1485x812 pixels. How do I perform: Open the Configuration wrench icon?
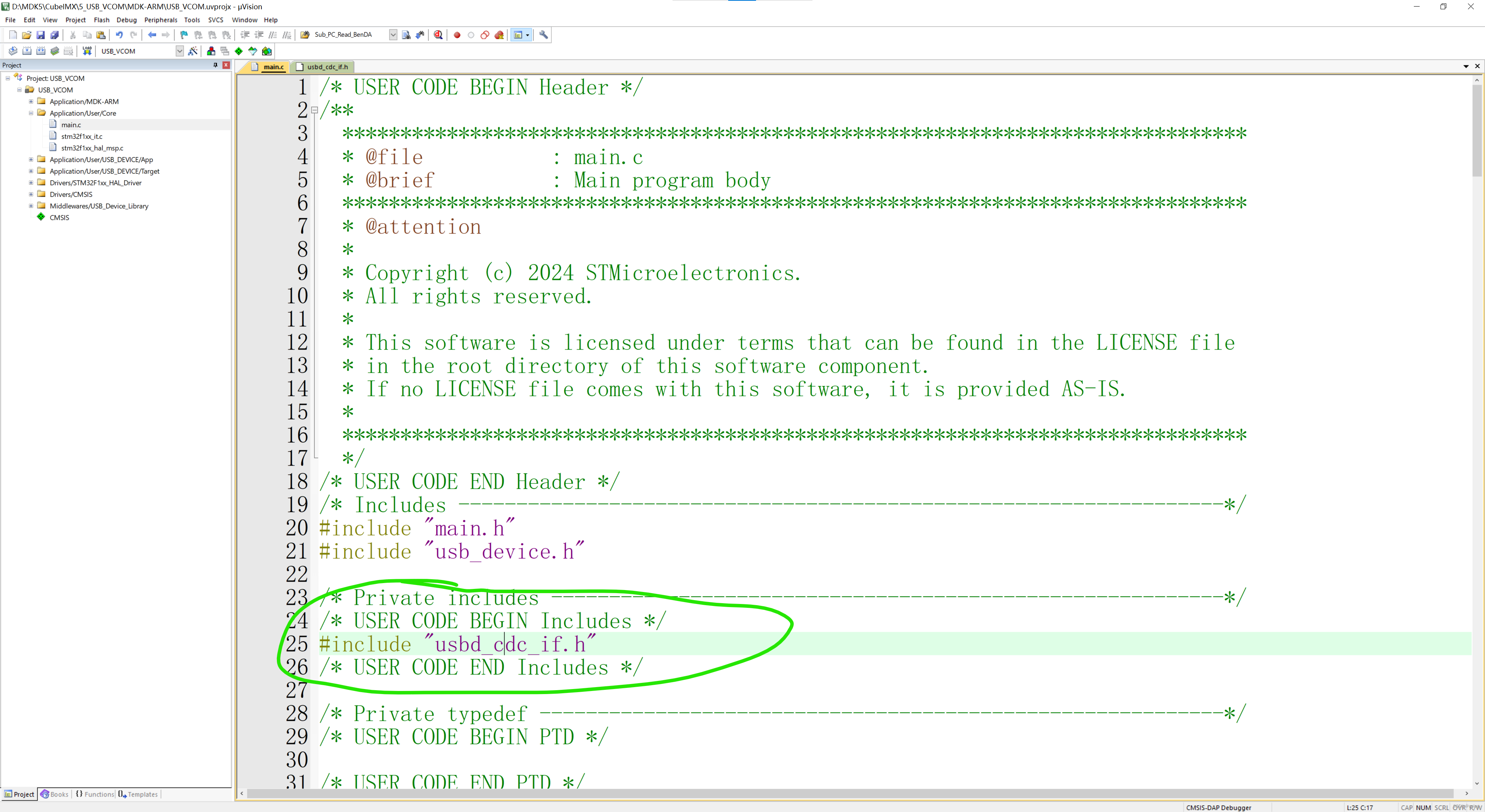click(543, 34)
